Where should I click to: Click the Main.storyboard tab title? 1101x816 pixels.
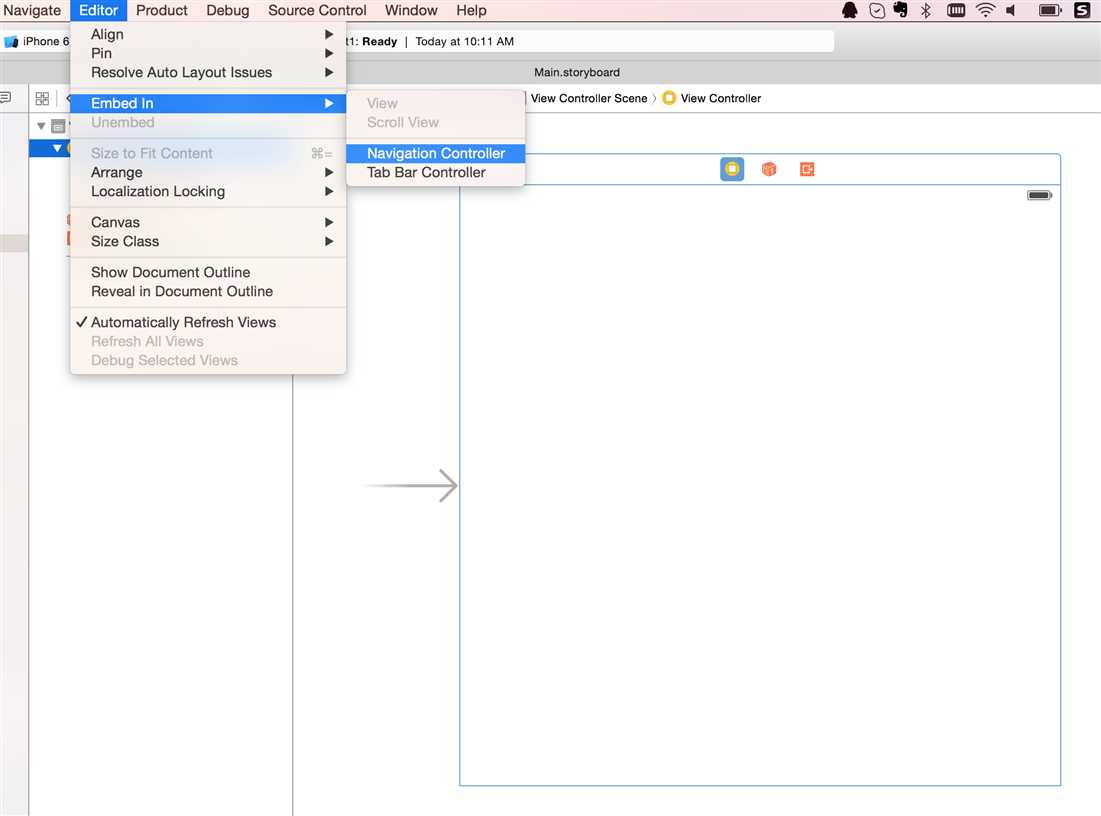pyautogui.click(x=576, y=72)
